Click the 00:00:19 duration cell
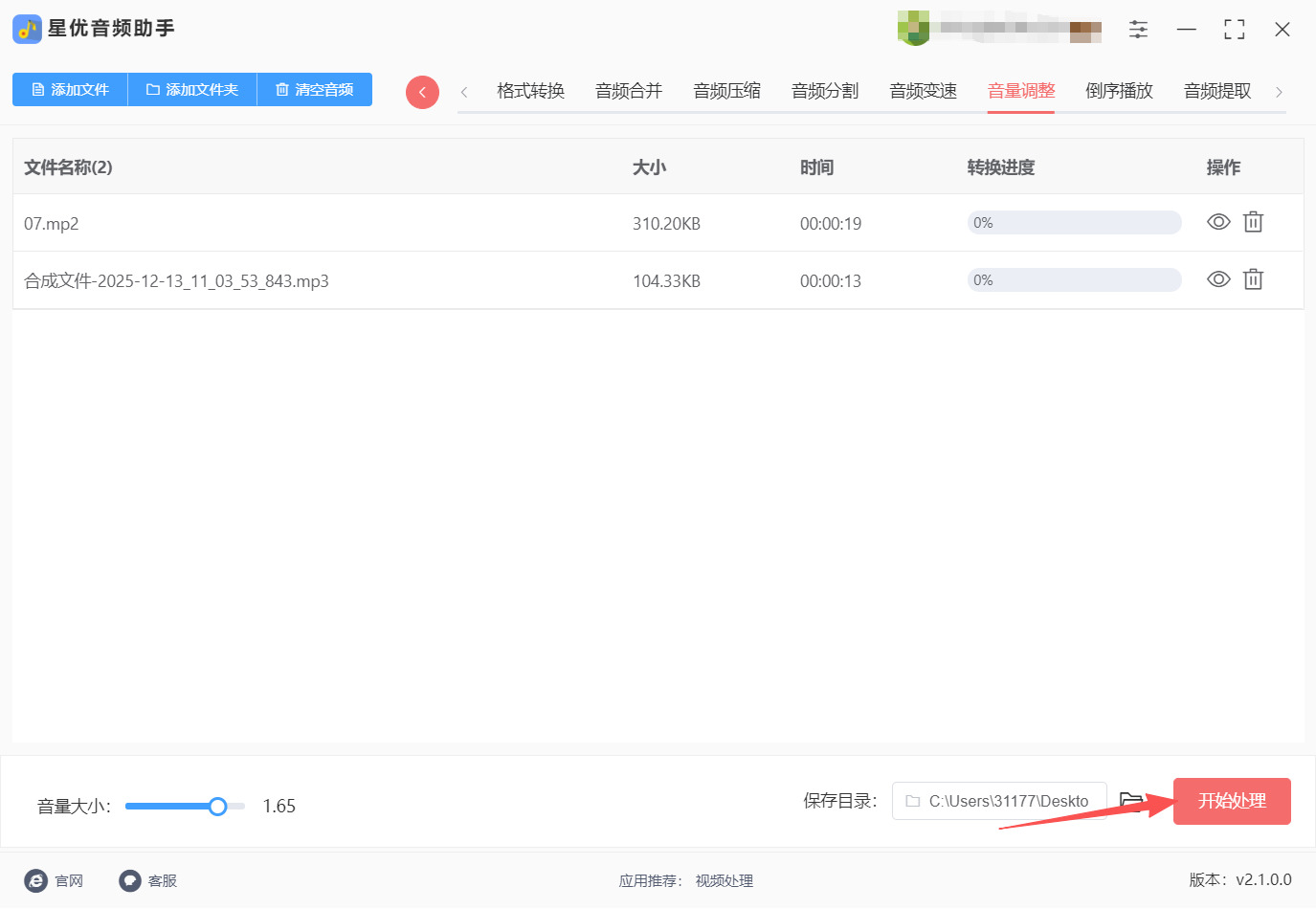 tap(831, 224)
